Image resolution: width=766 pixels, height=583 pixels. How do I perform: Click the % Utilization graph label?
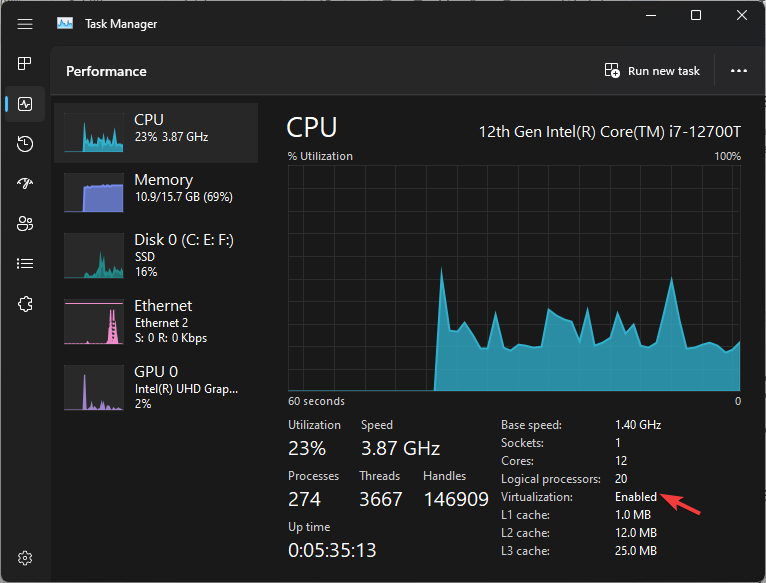tap(320, 156)
